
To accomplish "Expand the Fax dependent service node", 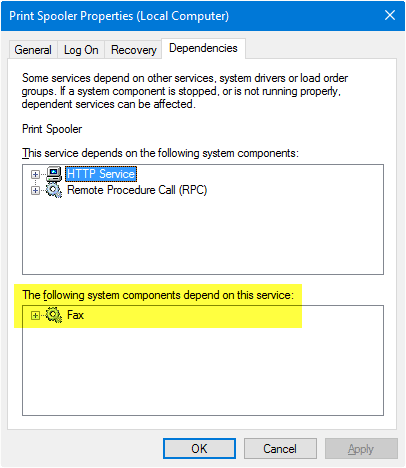I will [x=35, y=315].
